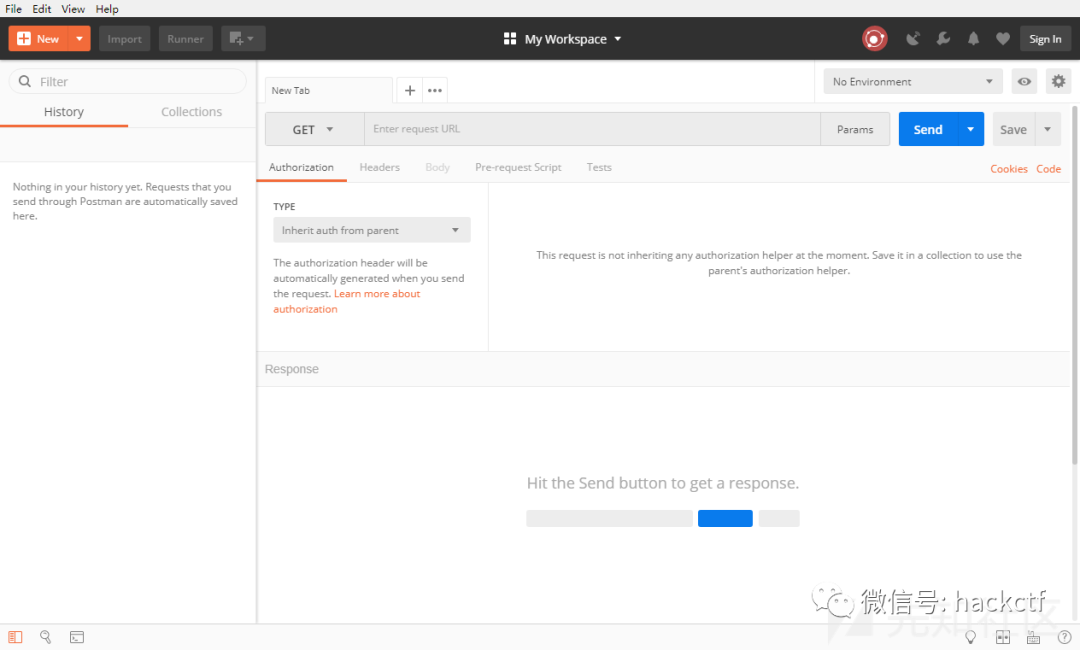
Task: Save the request
Action: [1013, 129]
